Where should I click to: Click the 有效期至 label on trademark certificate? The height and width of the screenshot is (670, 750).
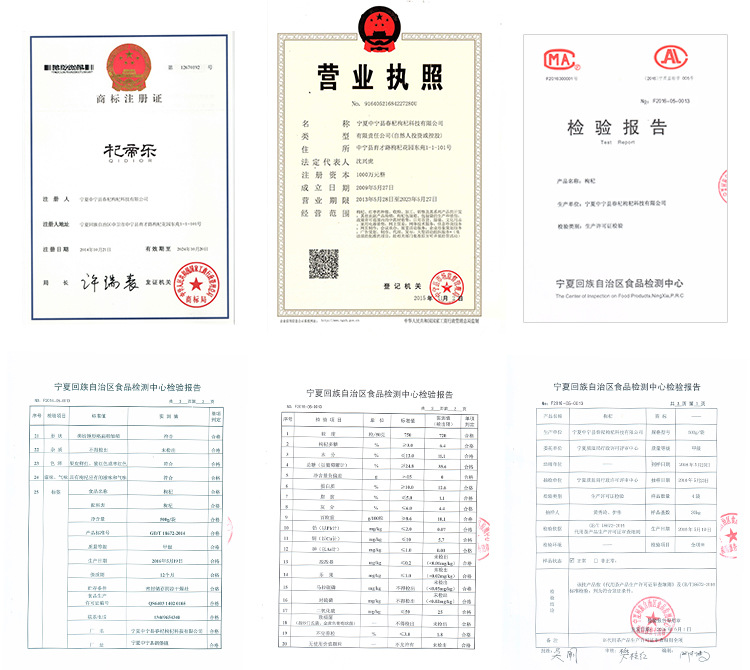pos(158,249)
